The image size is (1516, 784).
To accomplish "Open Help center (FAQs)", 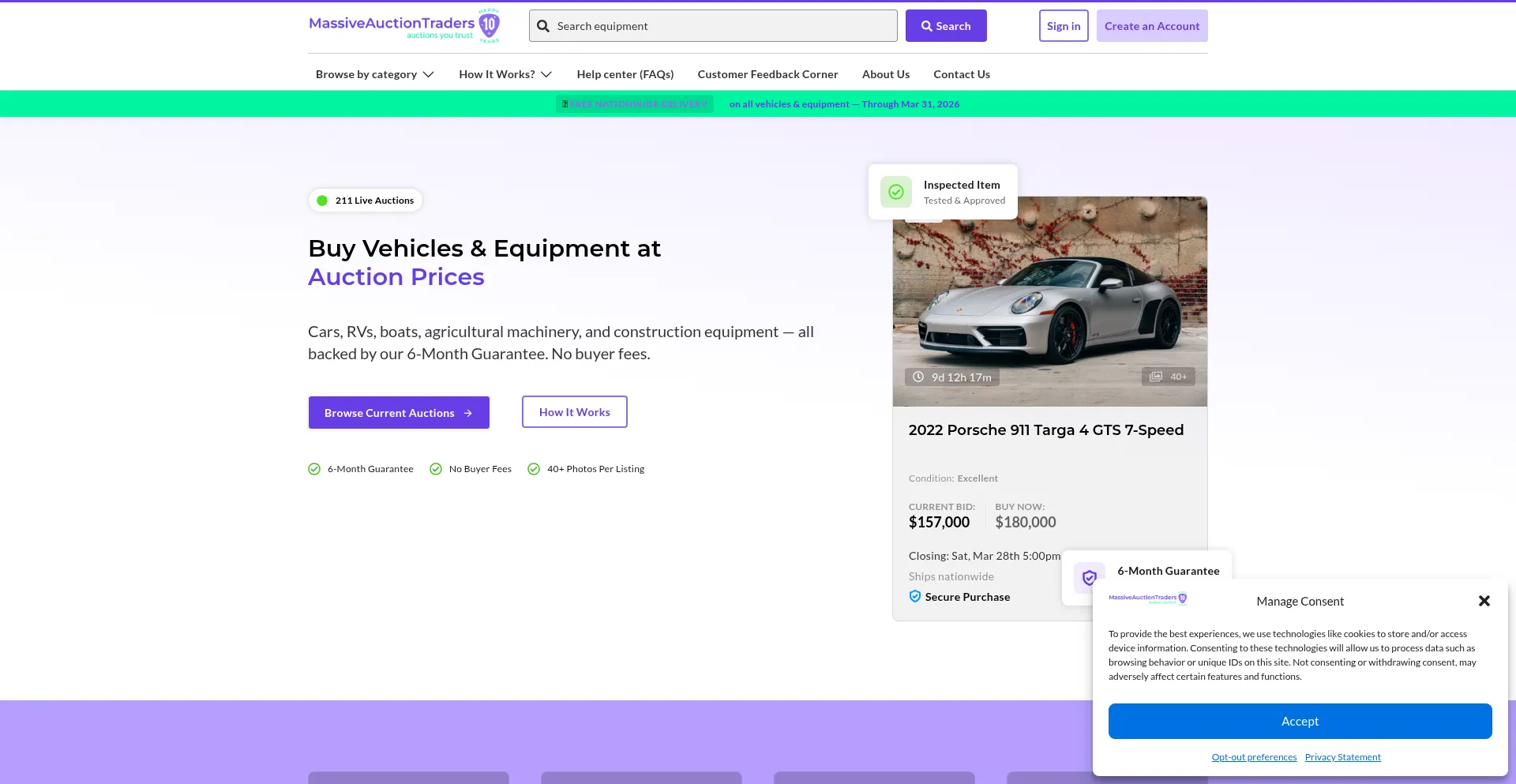I will (x=625, y=74).
